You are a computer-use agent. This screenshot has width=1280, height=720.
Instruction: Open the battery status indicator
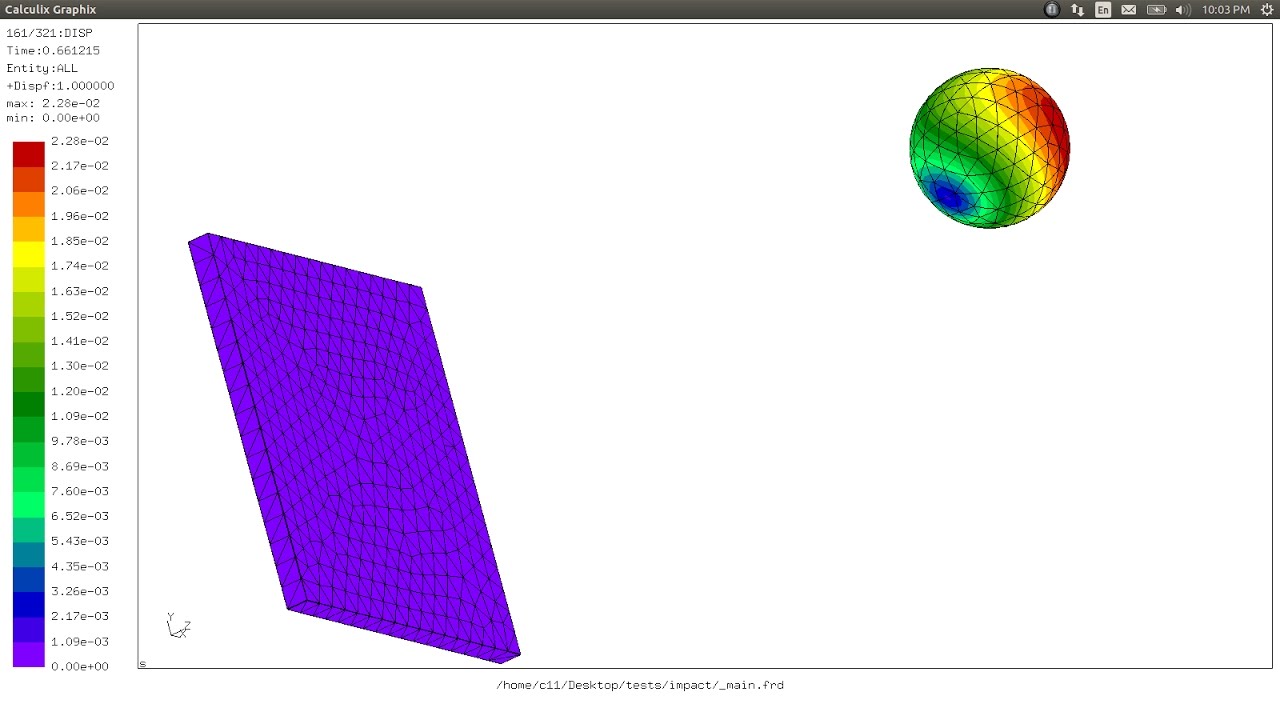[1156, 9]
